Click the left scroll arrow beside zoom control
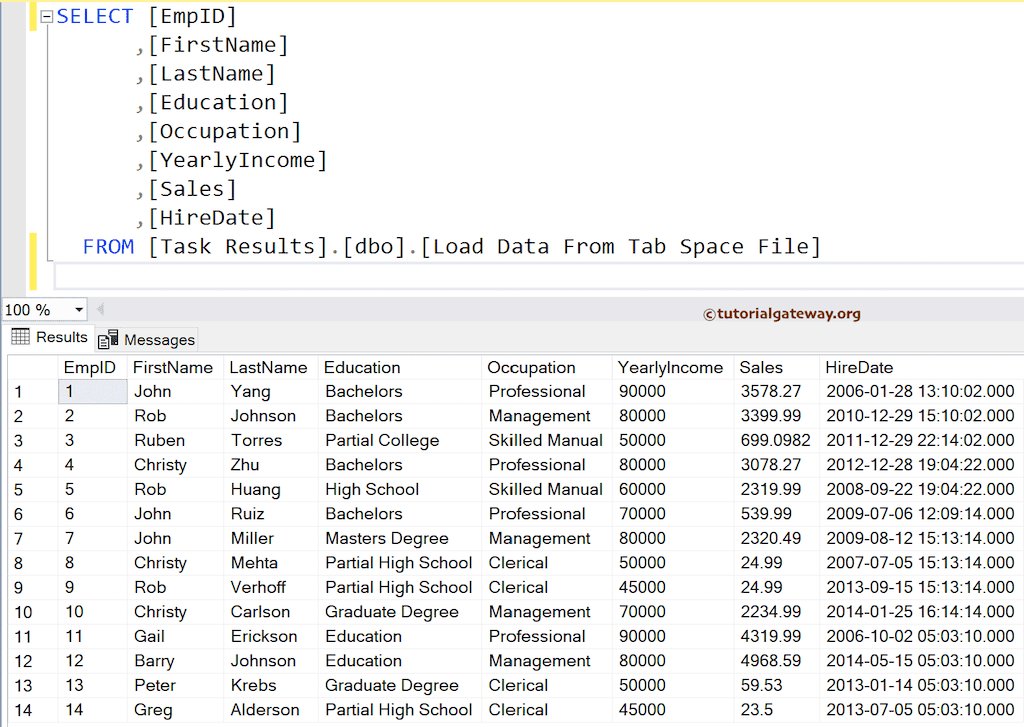This screenshot has width=1024, height=727. pyautogui.click(x=100, y=310)
